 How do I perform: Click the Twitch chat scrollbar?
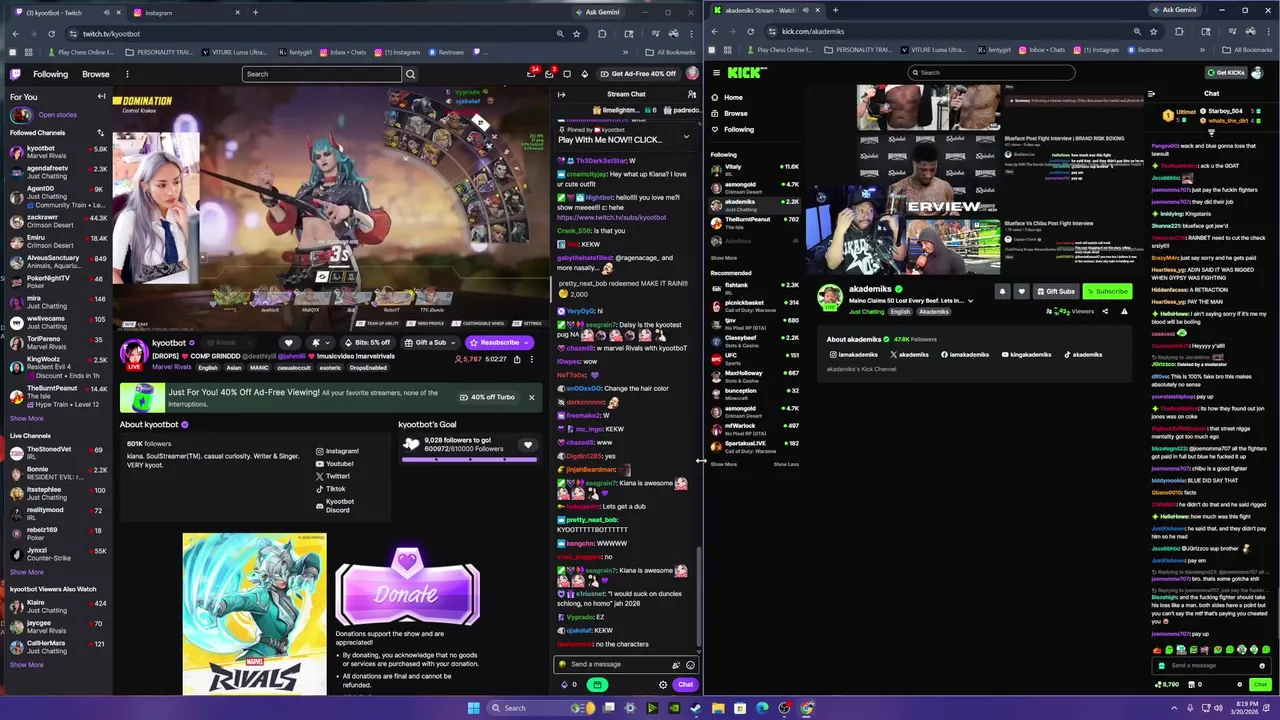click(699, 595)
